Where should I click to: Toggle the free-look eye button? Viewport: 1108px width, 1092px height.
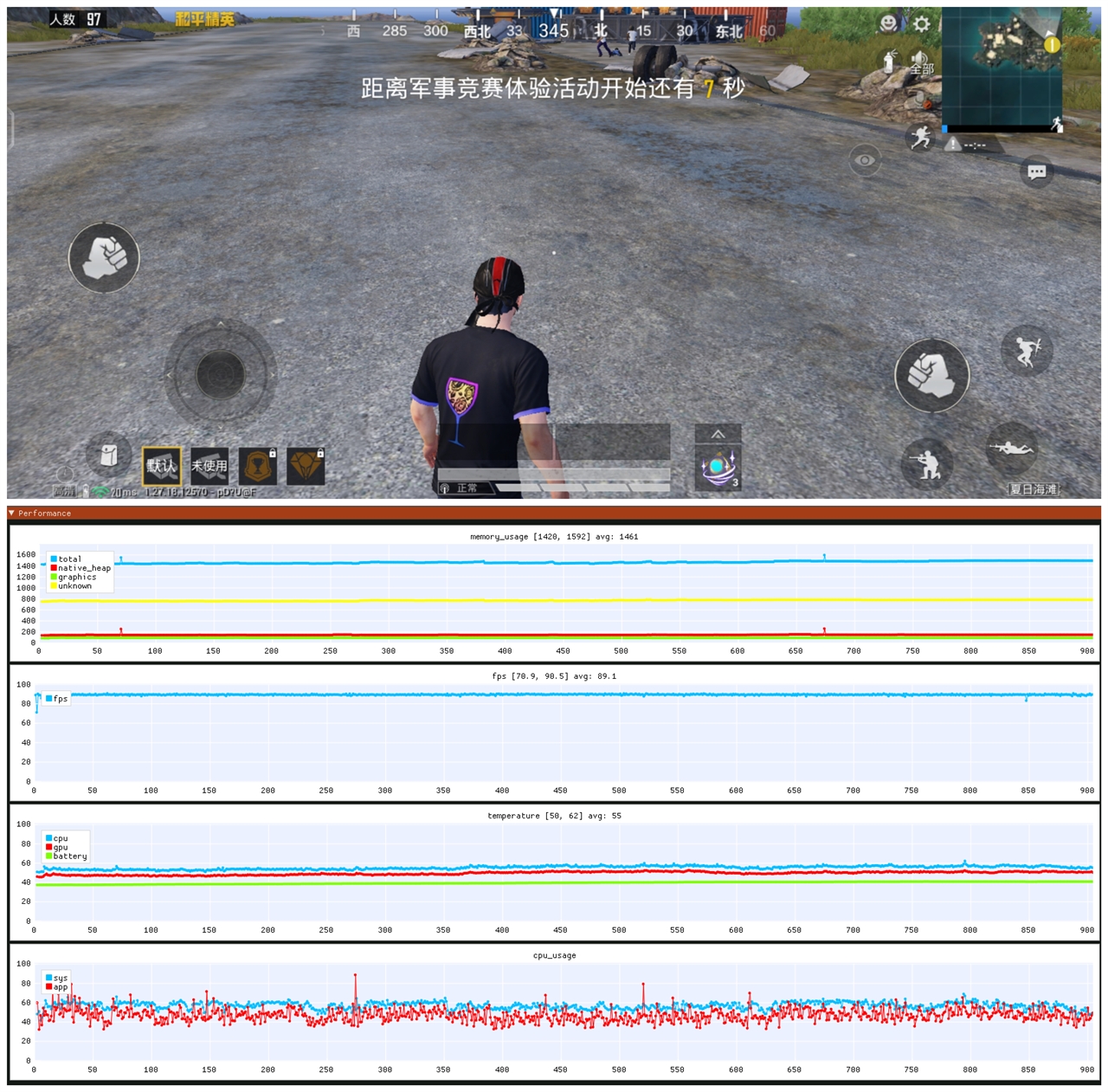pos(864,160)
